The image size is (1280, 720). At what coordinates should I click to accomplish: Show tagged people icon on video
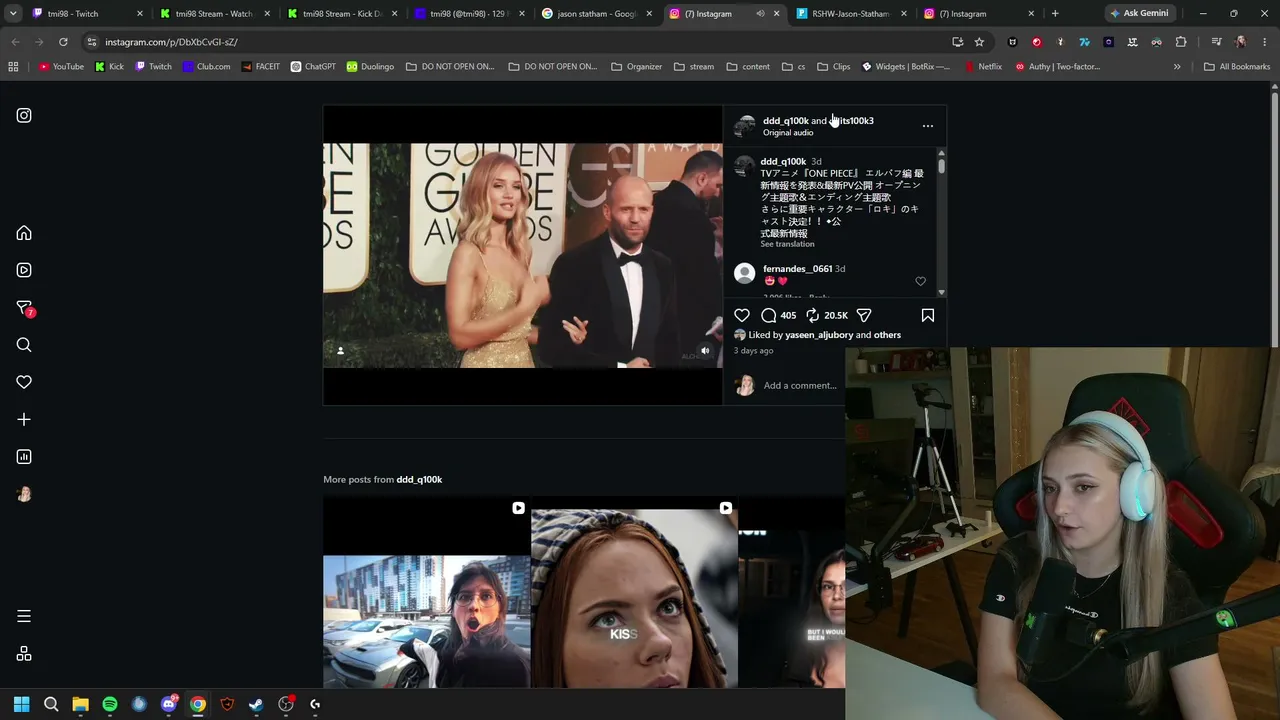point(340,351)
